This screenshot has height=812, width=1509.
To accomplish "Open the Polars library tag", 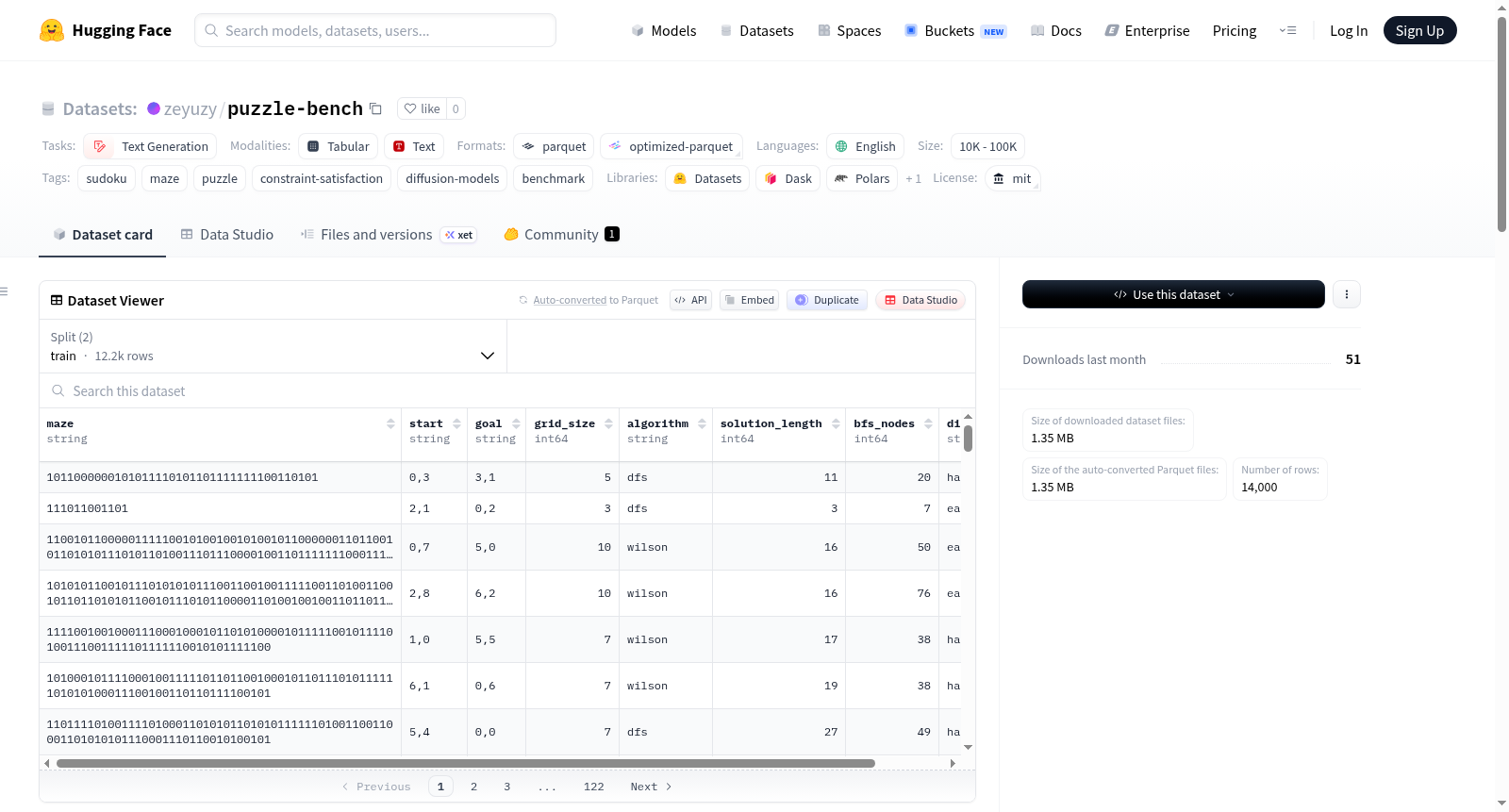I will (862, 178).
